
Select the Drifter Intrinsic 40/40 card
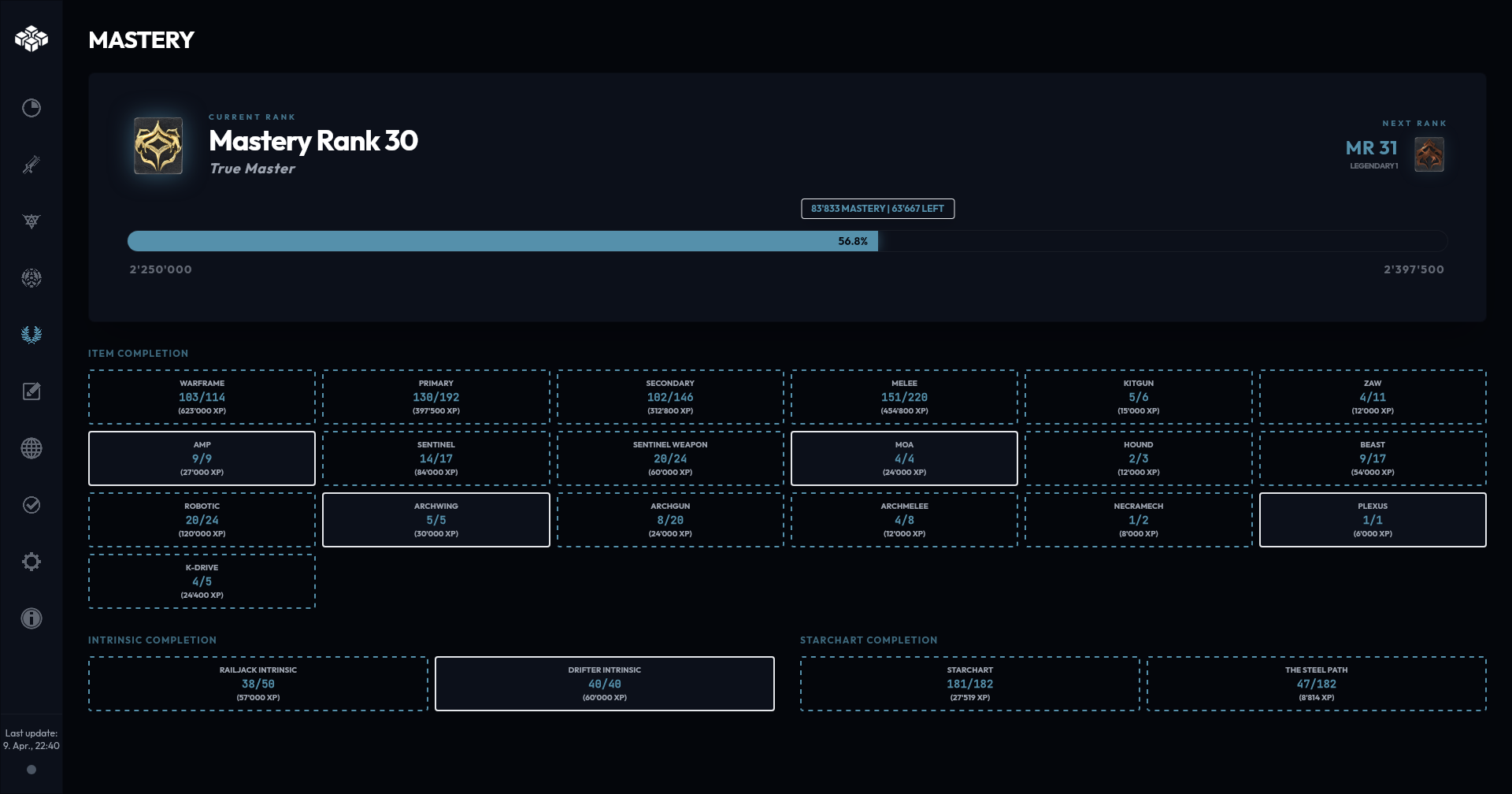[x=604, y=683]
